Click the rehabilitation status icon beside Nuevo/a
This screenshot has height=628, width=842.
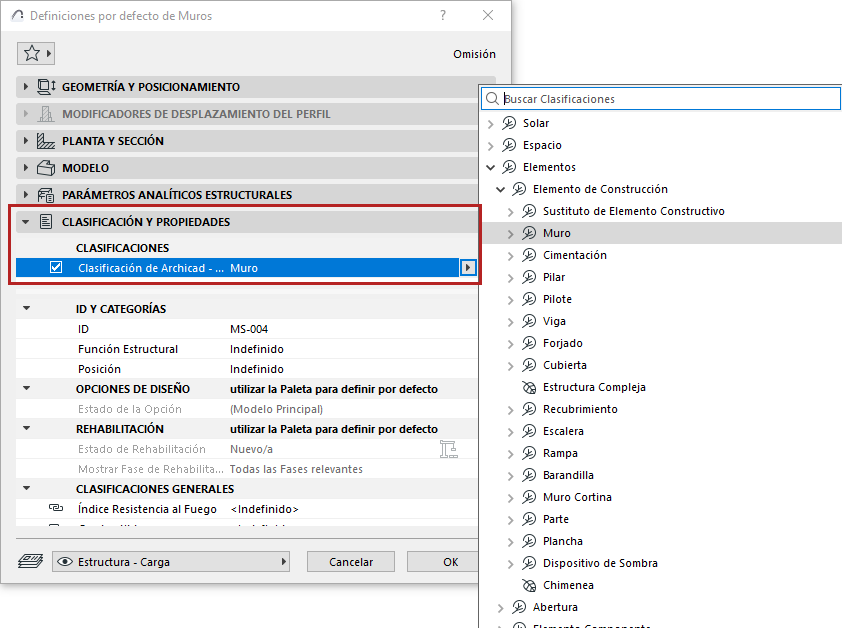[448, 449]
